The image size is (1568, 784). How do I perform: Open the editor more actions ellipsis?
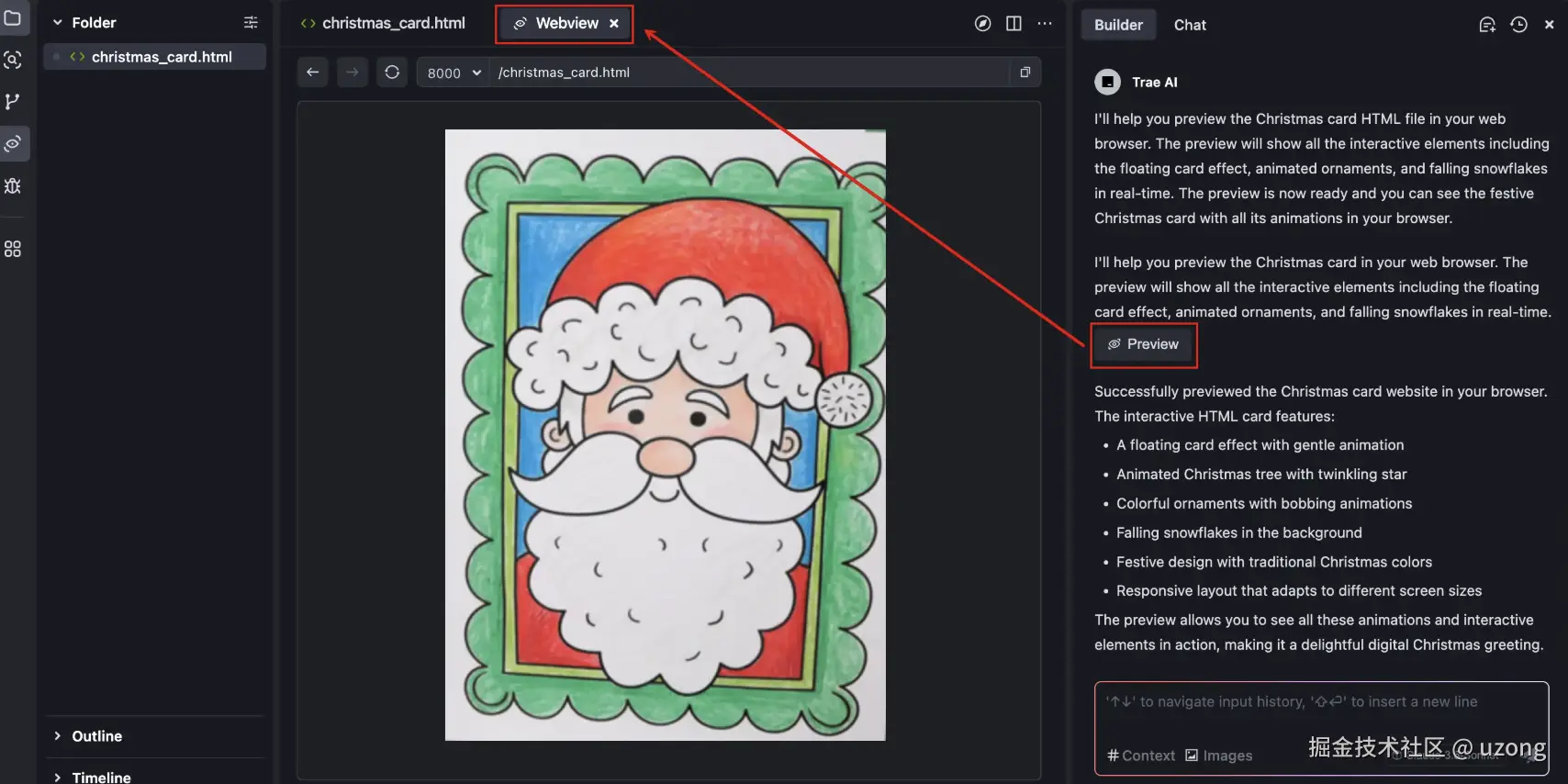click(x=1045, y=24)
